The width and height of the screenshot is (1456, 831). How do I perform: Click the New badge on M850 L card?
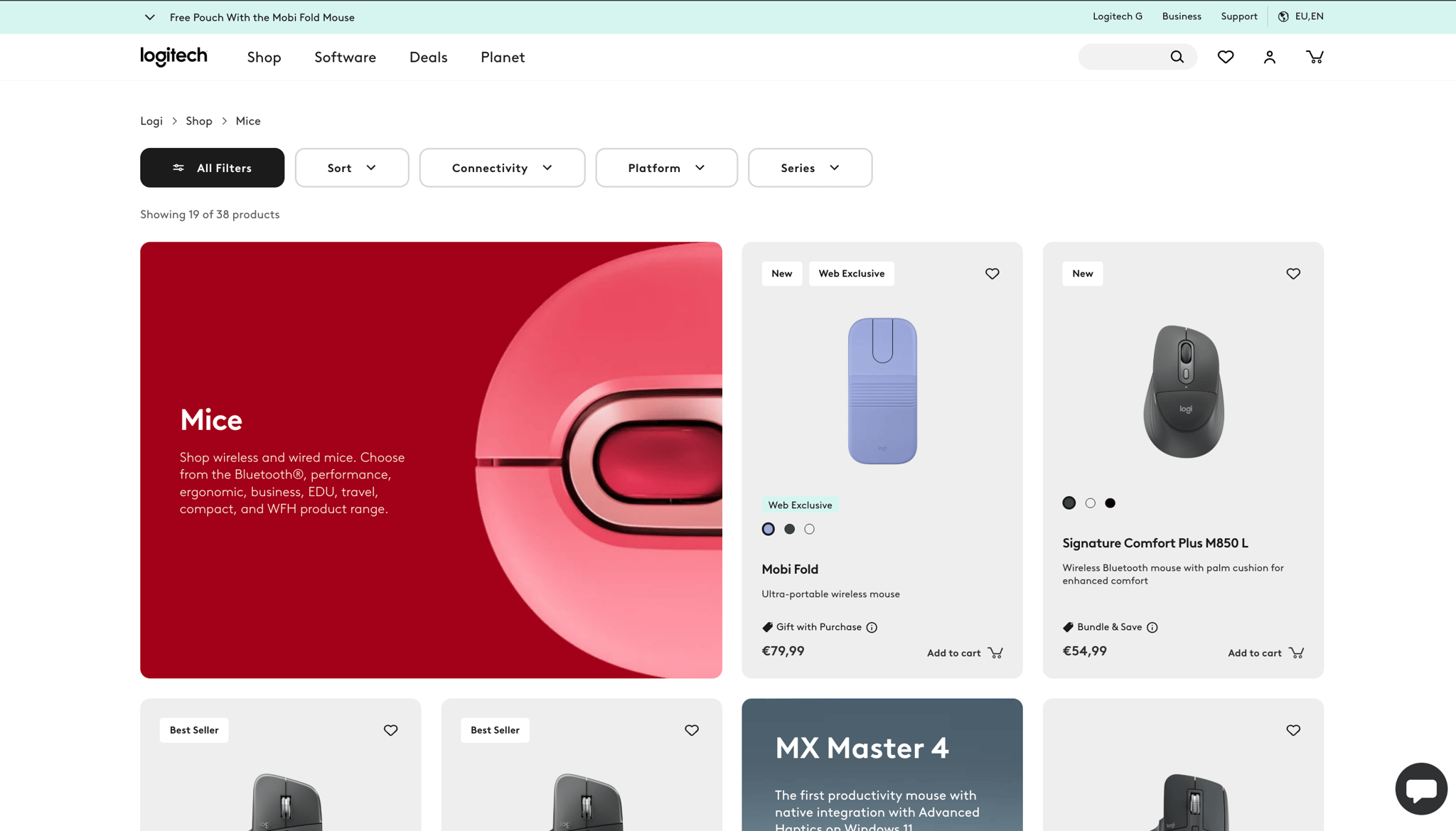coord(1083,274)
